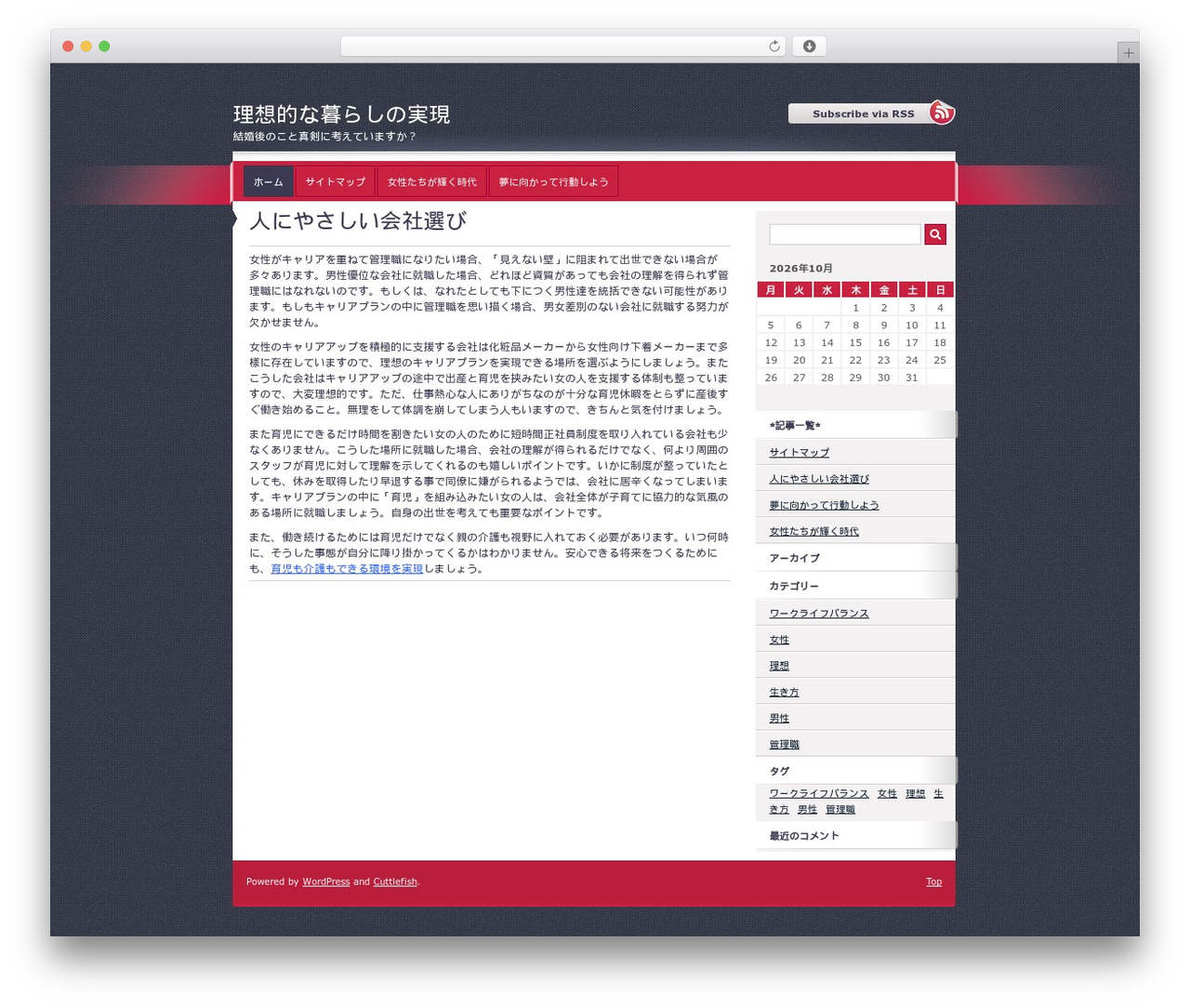Open the サイトマップ navigation tab

pyautogui.click(x=336, y=181)
